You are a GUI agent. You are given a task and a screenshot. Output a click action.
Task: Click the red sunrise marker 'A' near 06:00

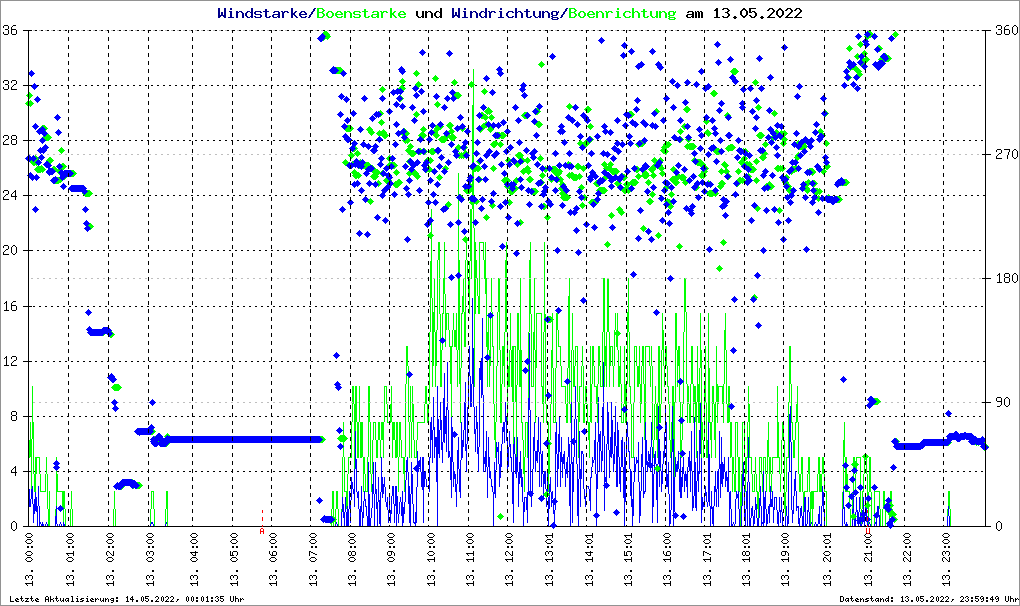coord(262,531)
